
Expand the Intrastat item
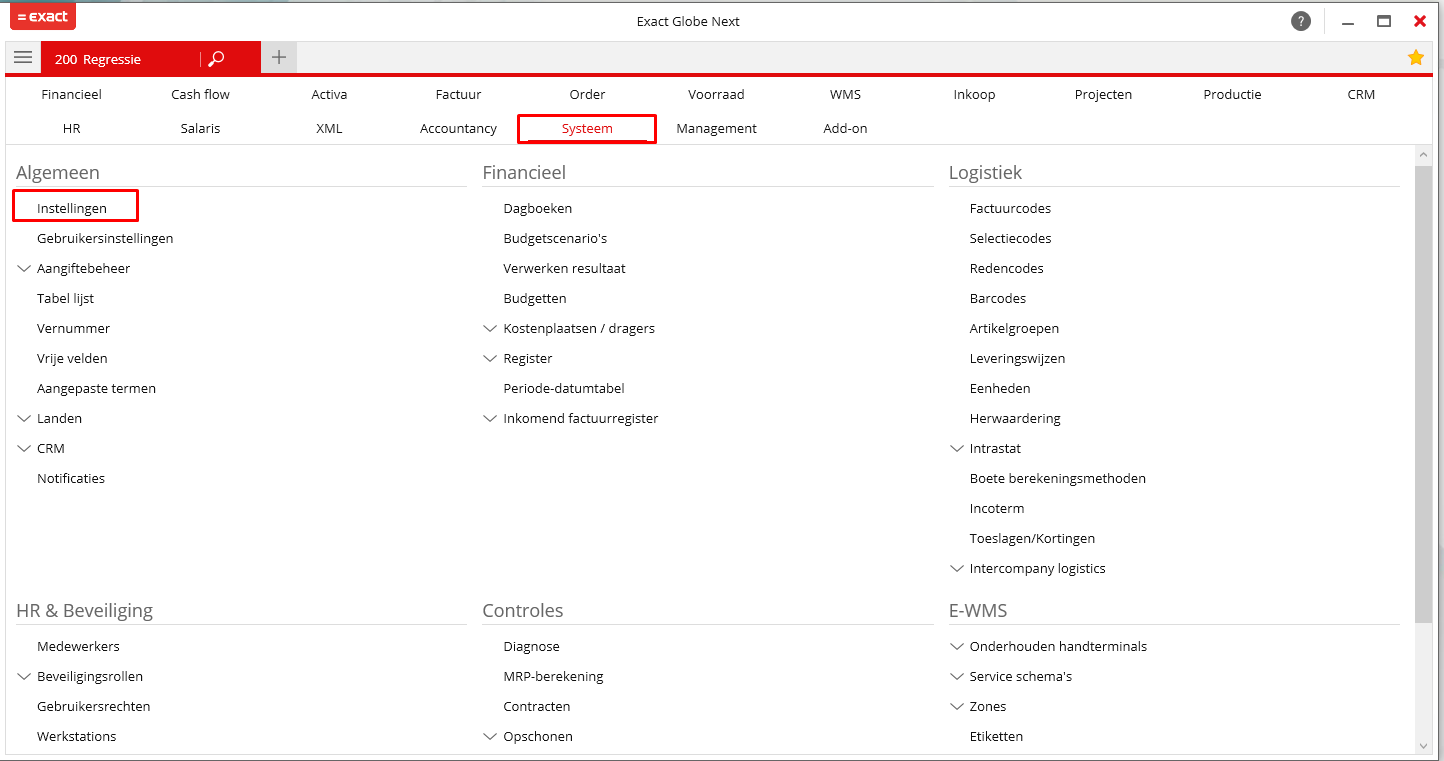957,449
